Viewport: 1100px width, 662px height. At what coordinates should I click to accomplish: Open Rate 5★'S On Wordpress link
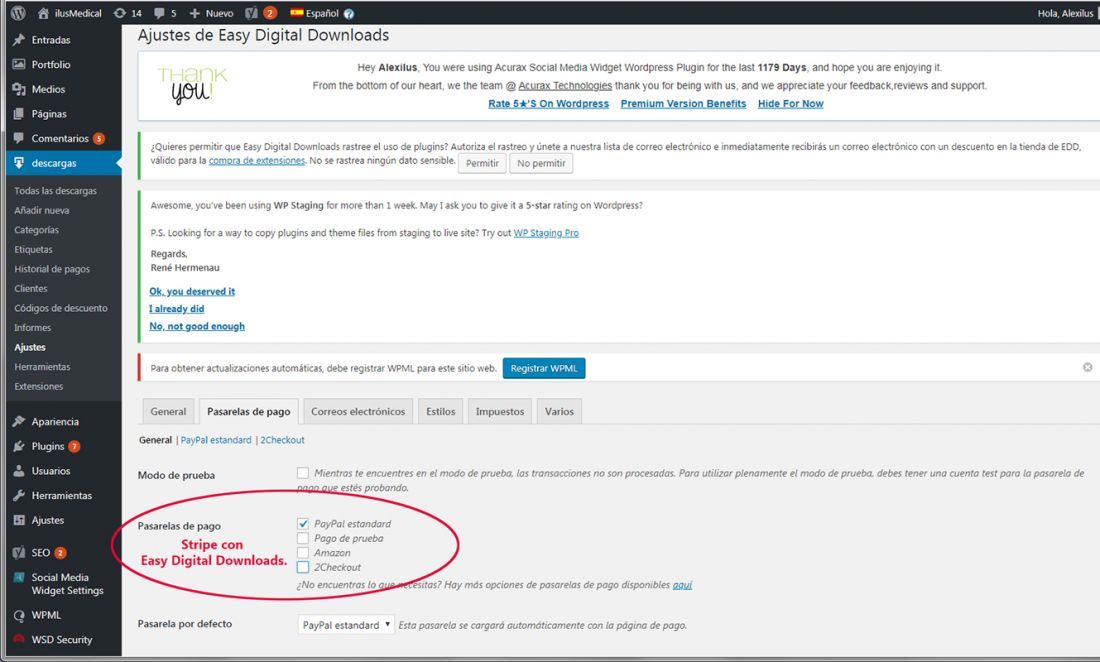[549, 104]
